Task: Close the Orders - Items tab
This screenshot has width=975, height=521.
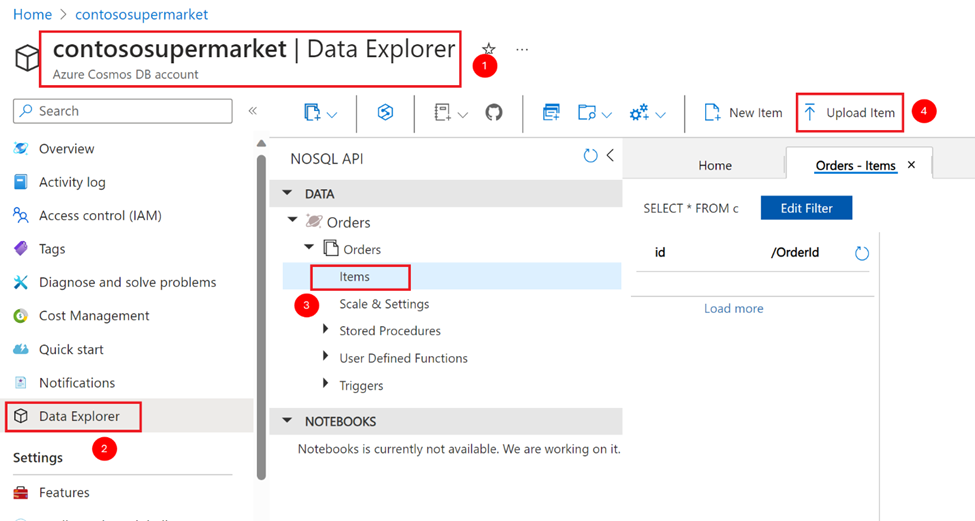Action: click(x=912, y=165)
